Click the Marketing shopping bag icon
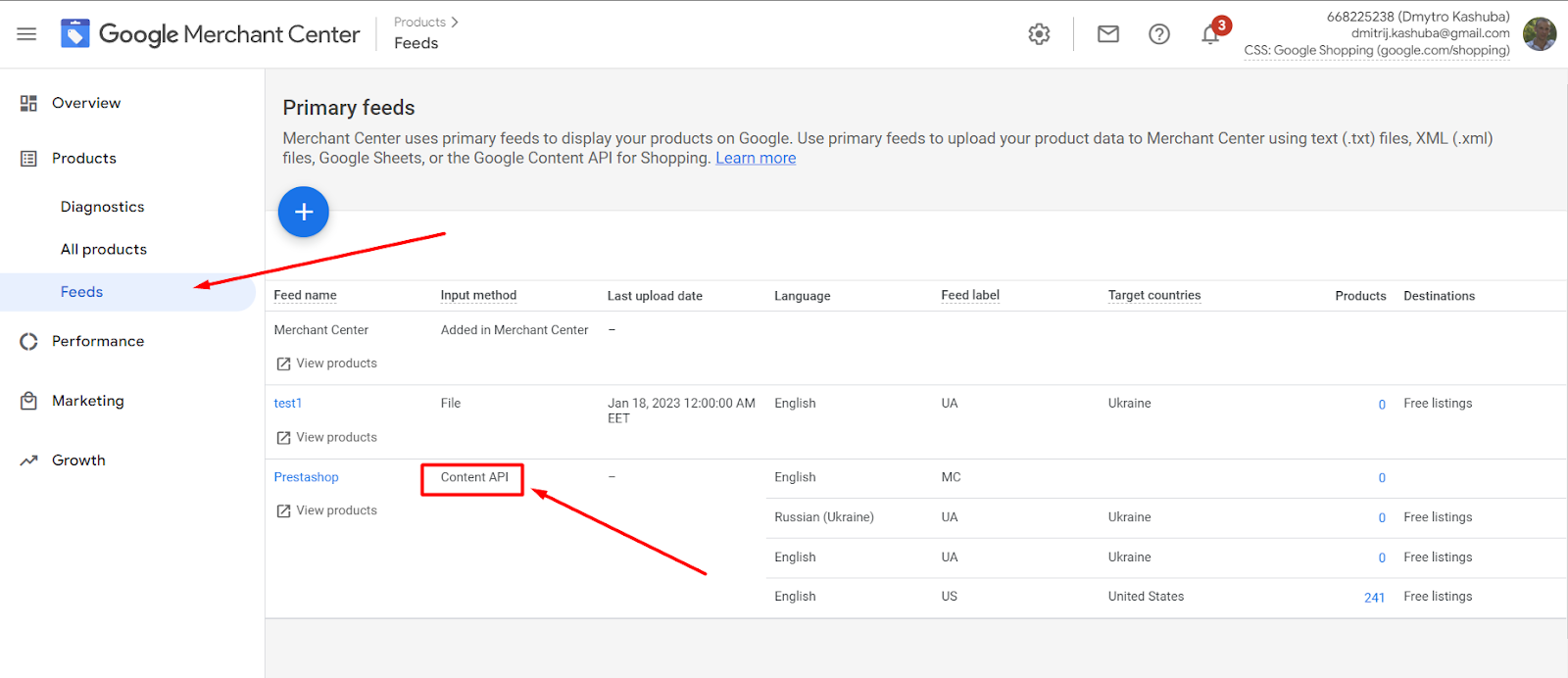Viewport: 1568px width, 678px height. click(28, 401)
